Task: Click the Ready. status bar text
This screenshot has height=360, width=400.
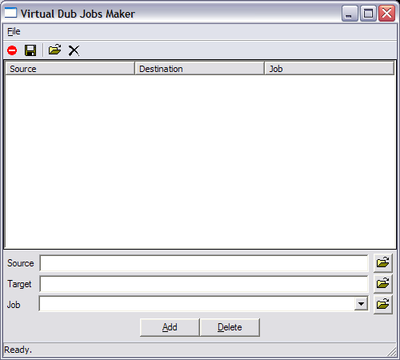Action: 18,350
